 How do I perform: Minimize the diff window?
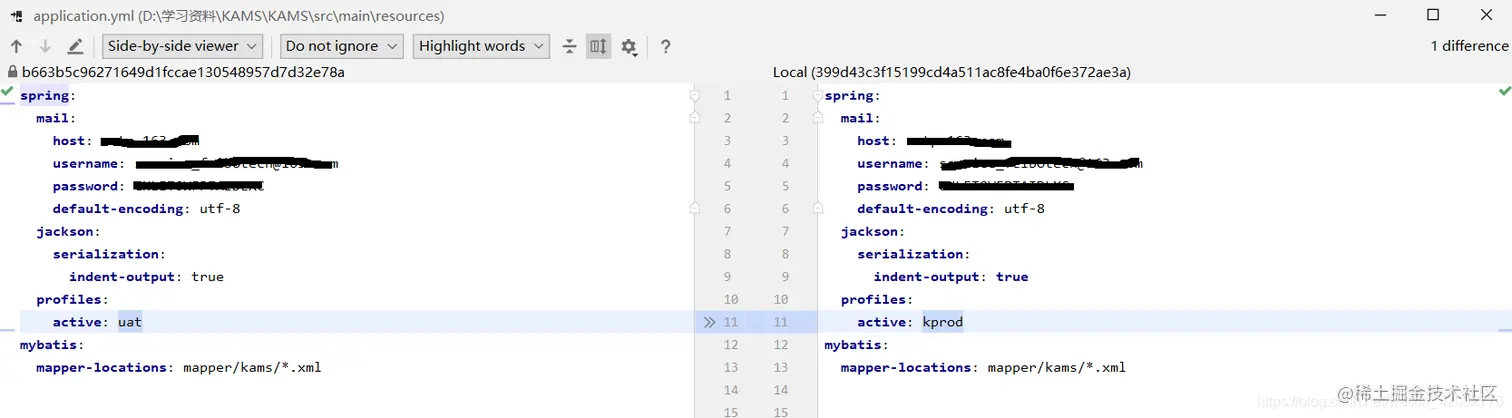click(1382, 15)
